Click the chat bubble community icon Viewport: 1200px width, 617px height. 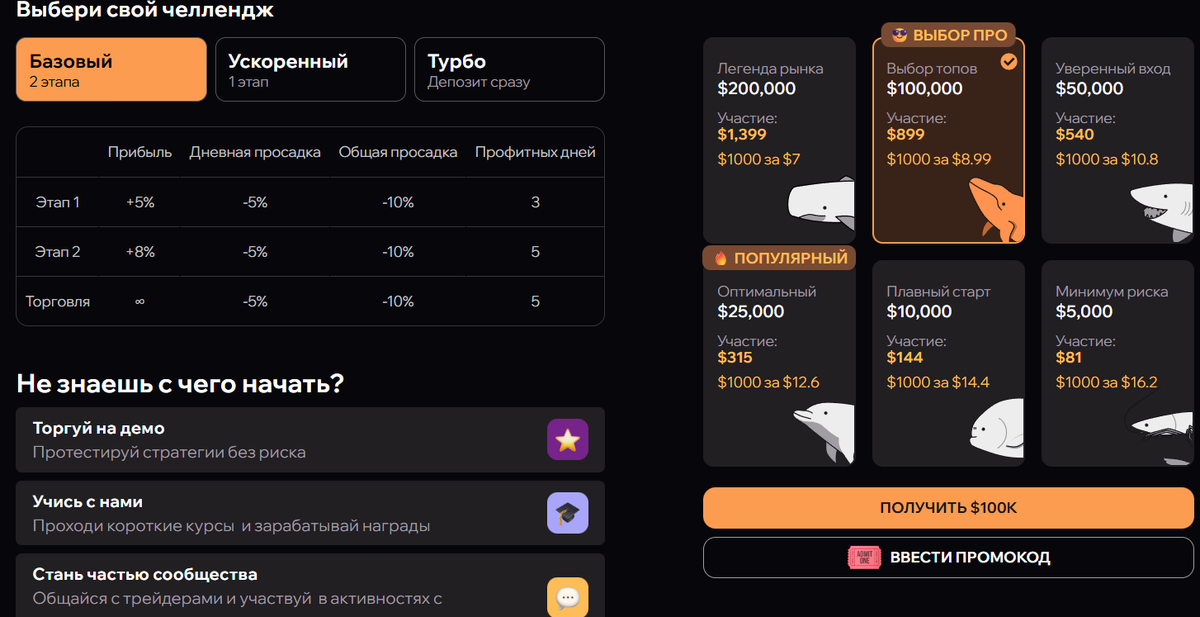pos(567,597)
